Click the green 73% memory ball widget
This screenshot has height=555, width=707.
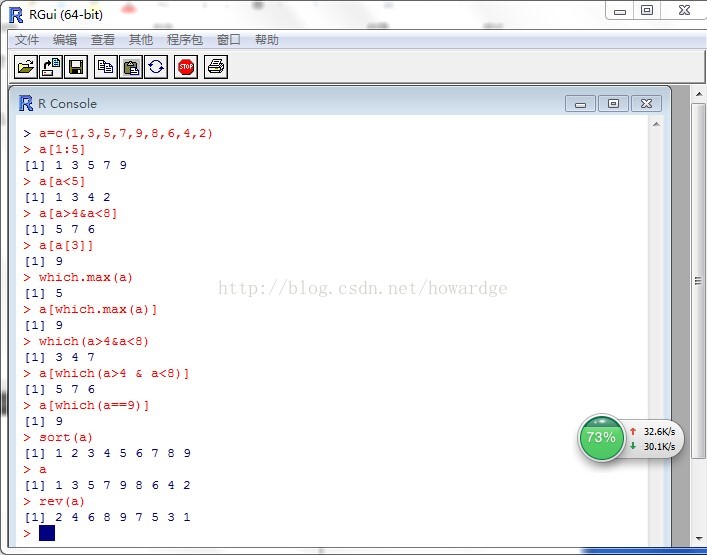pyautogui.click(x=601, y=437)
